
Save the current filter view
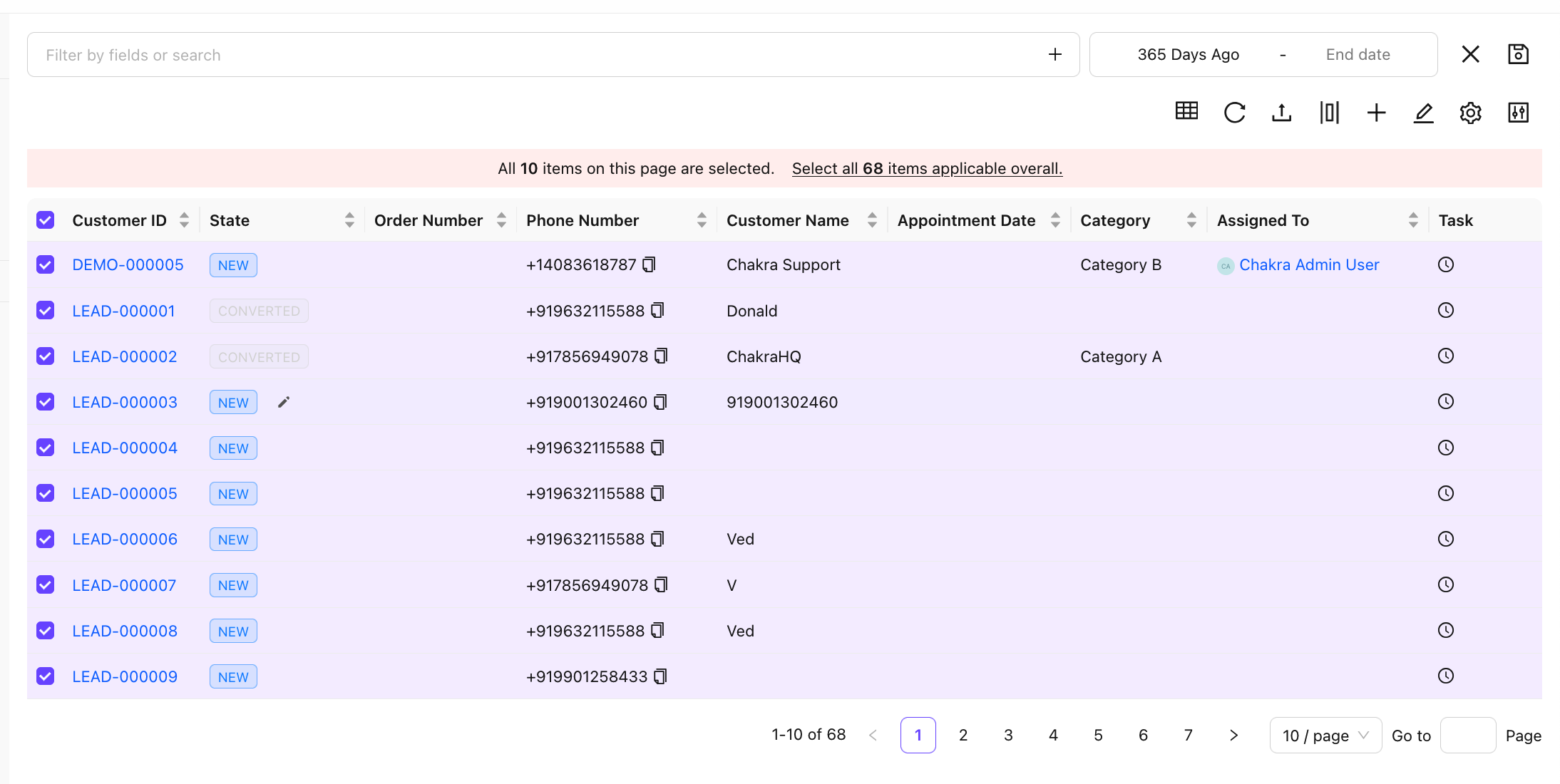click(1518, 53)
